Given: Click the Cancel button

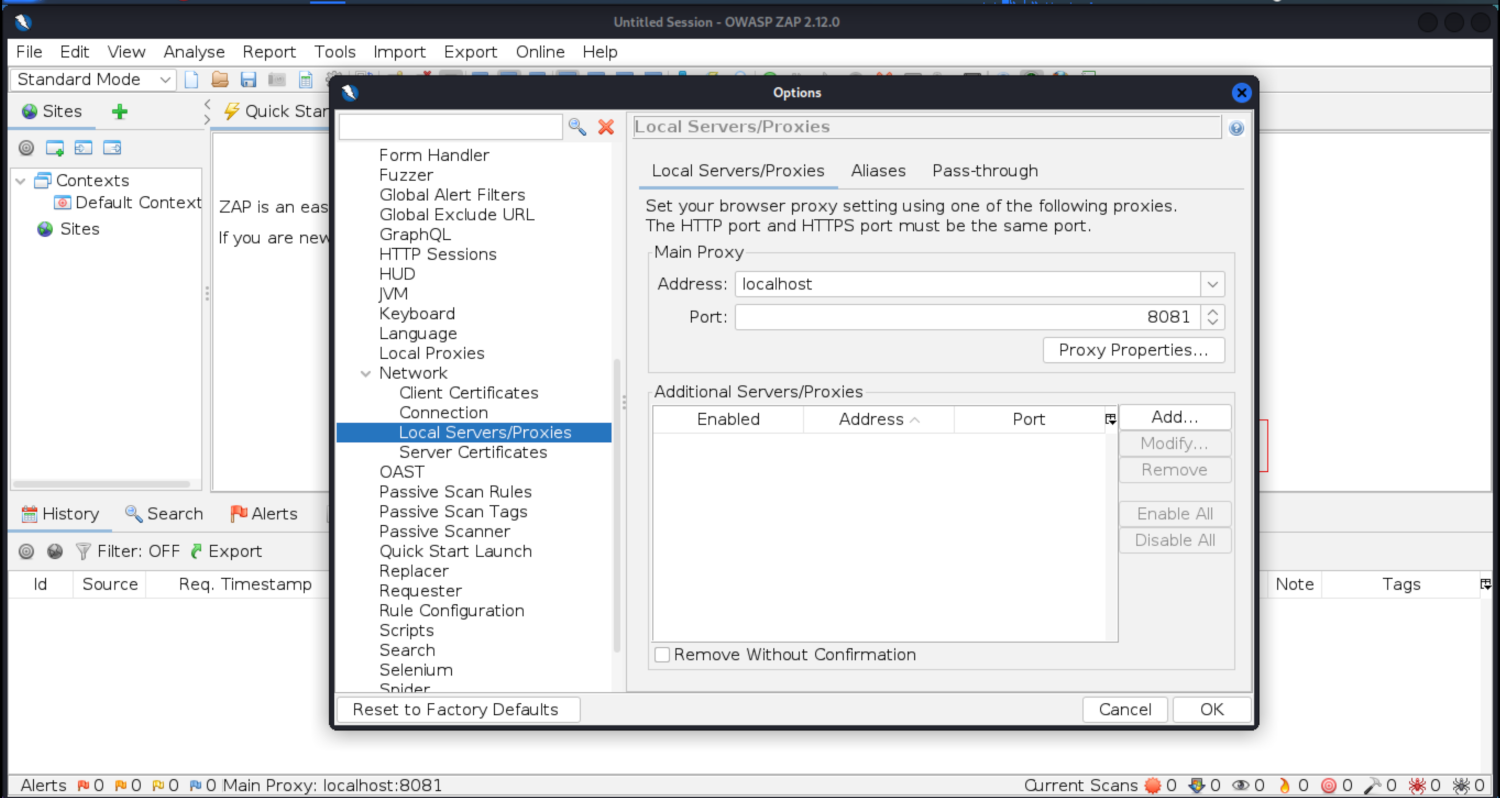Looking at the screenshot, I should [x=1125, y=710].
